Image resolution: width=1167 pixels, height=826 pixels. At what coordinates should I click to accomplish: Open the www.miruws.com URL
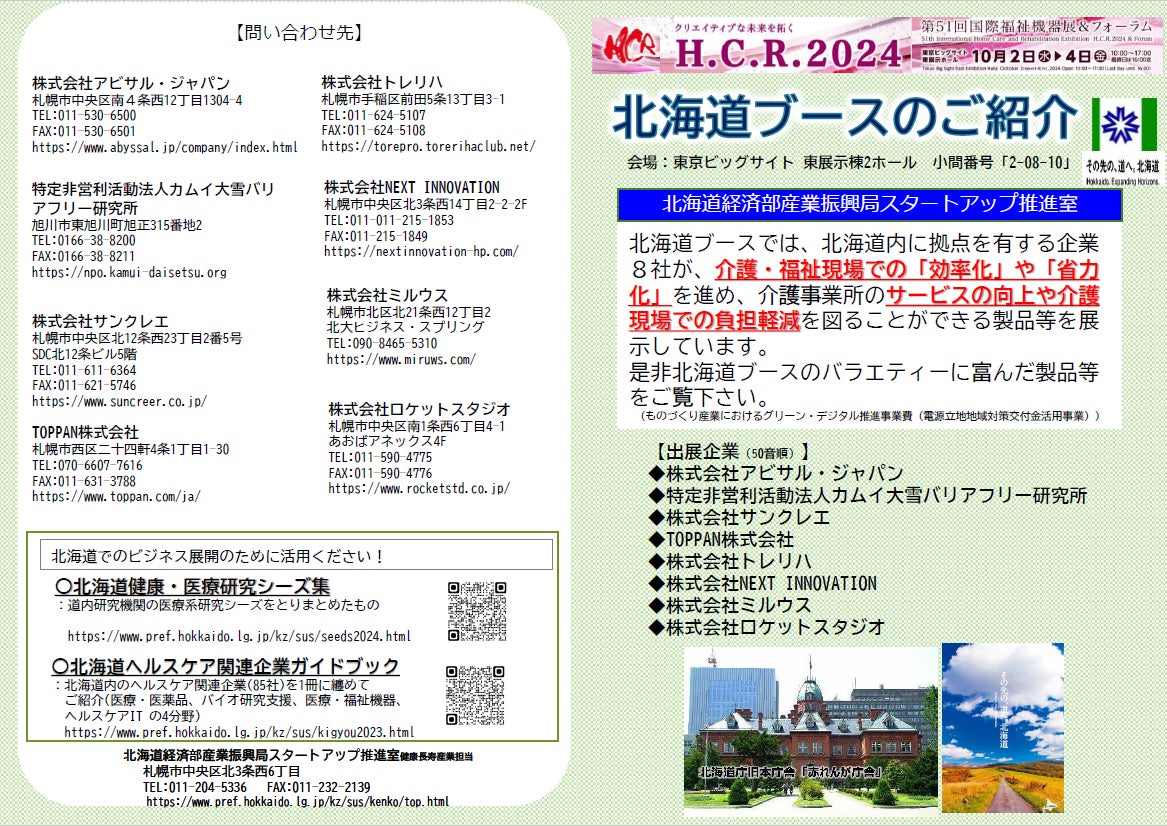[401, 359]
